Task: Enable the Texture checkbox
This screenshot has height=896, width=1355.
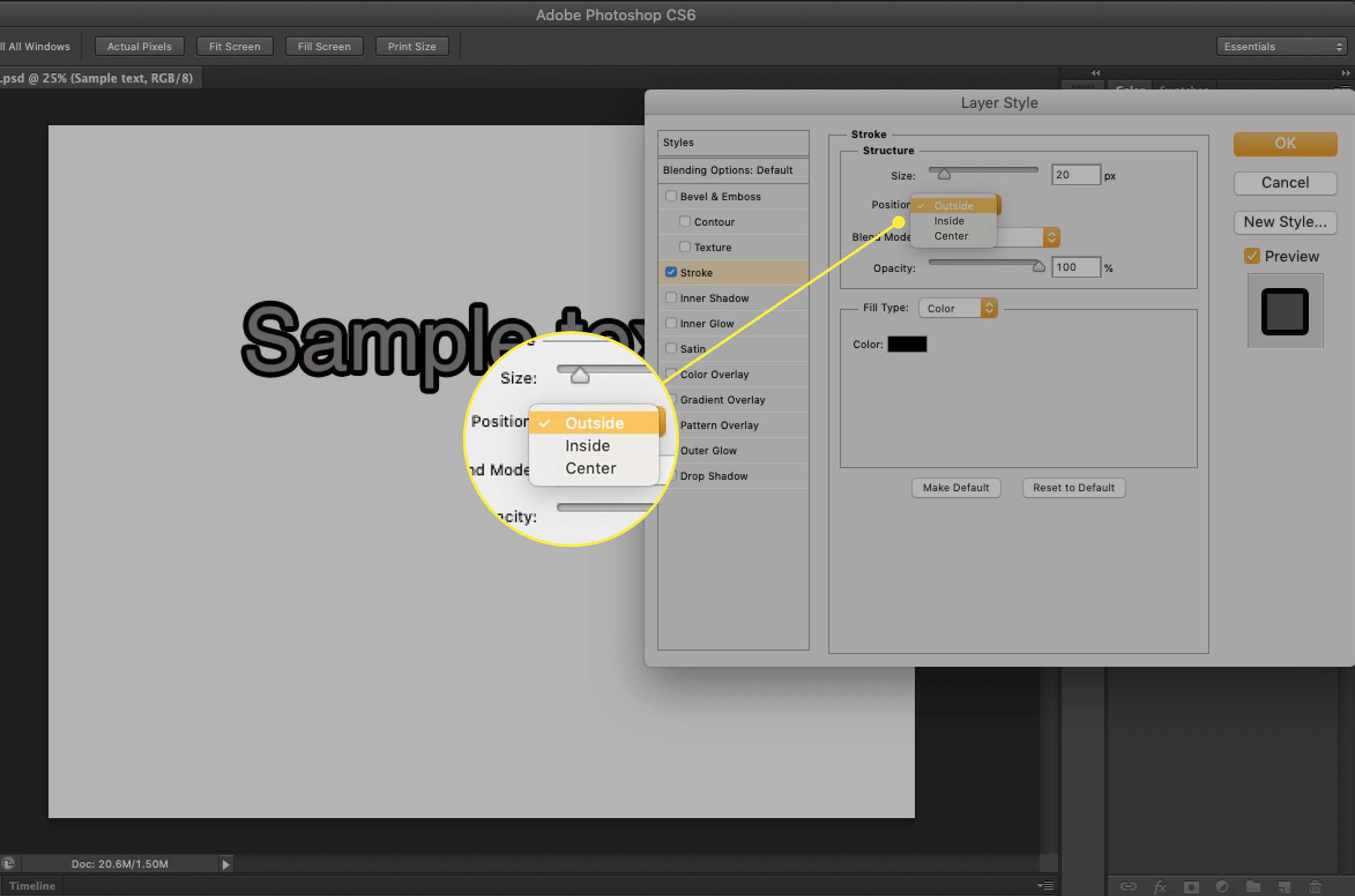Action: pos(684,247)
